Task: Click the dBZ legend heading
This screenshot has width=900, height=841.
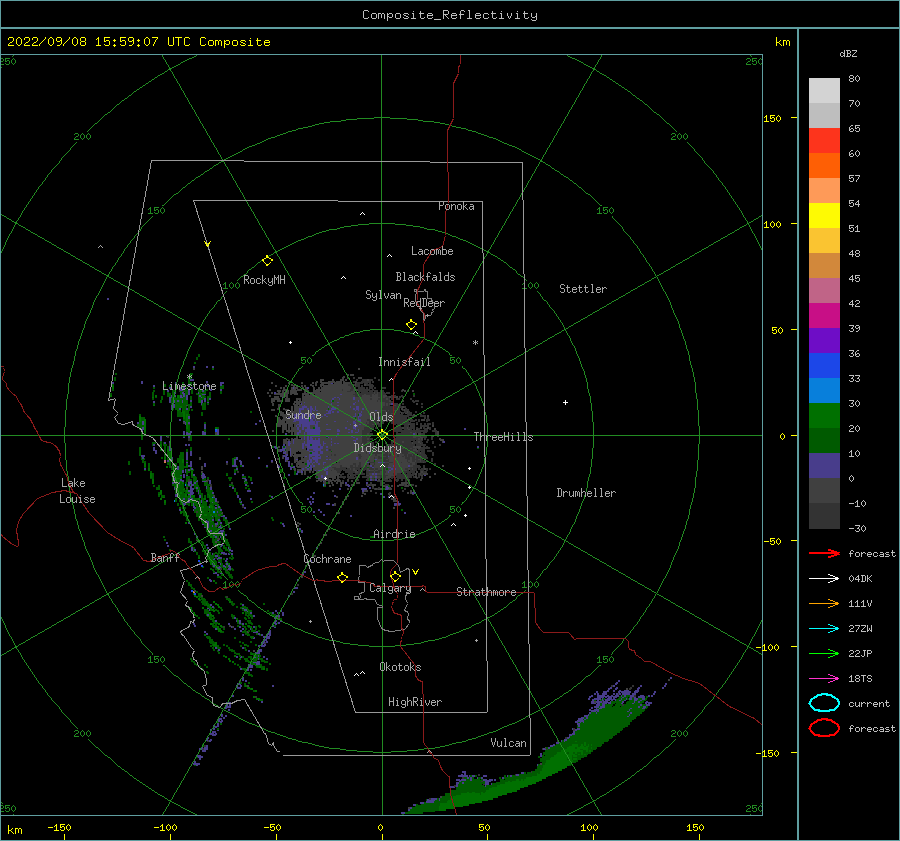Action: pyautogui.click(x=848, y=53)
